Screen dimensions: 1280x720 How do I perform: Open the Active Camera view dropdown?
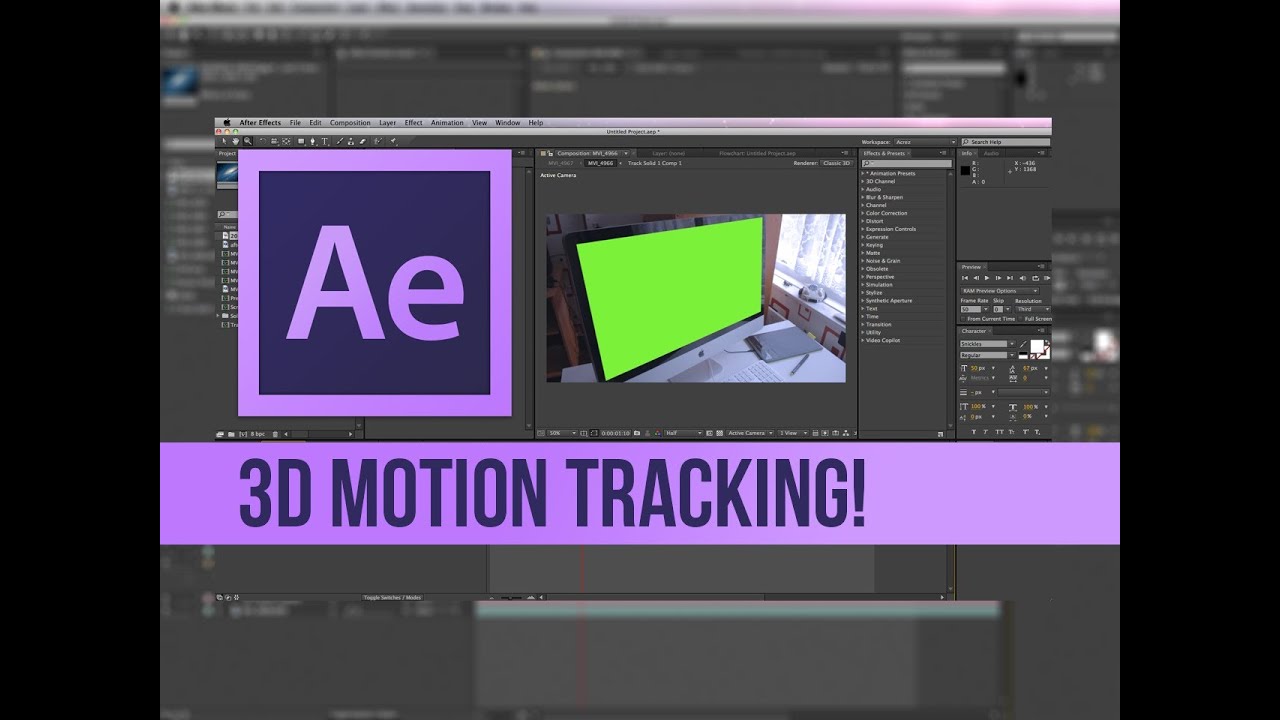point(750,433)
